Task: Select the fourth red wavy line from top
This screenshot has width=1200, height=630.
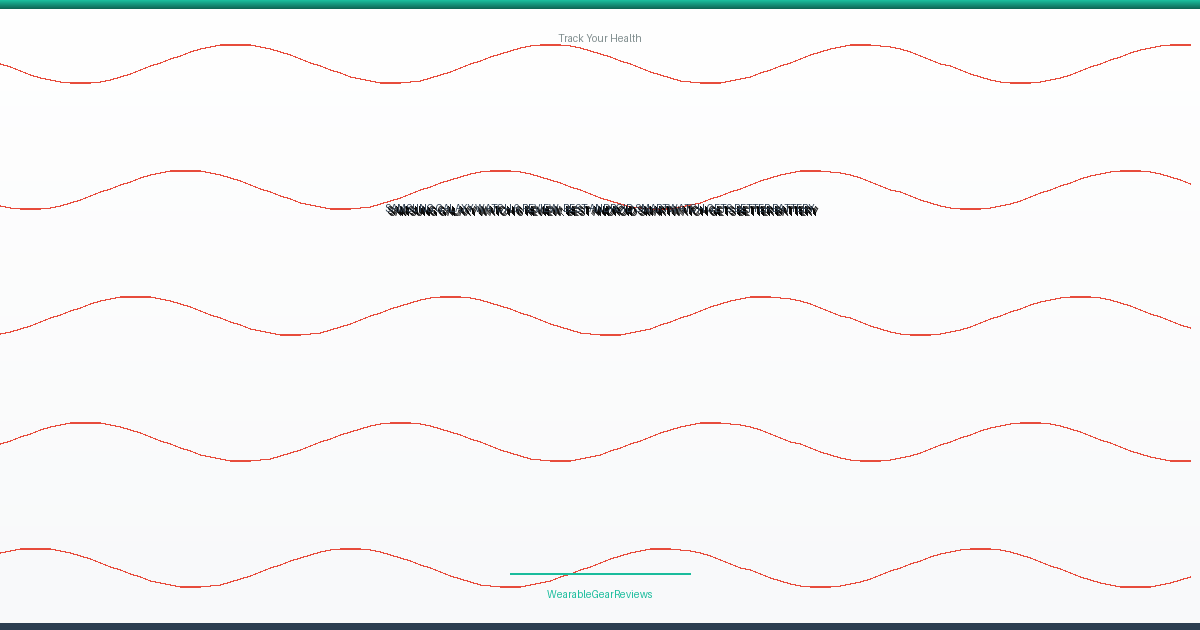Action: [600, 442]
